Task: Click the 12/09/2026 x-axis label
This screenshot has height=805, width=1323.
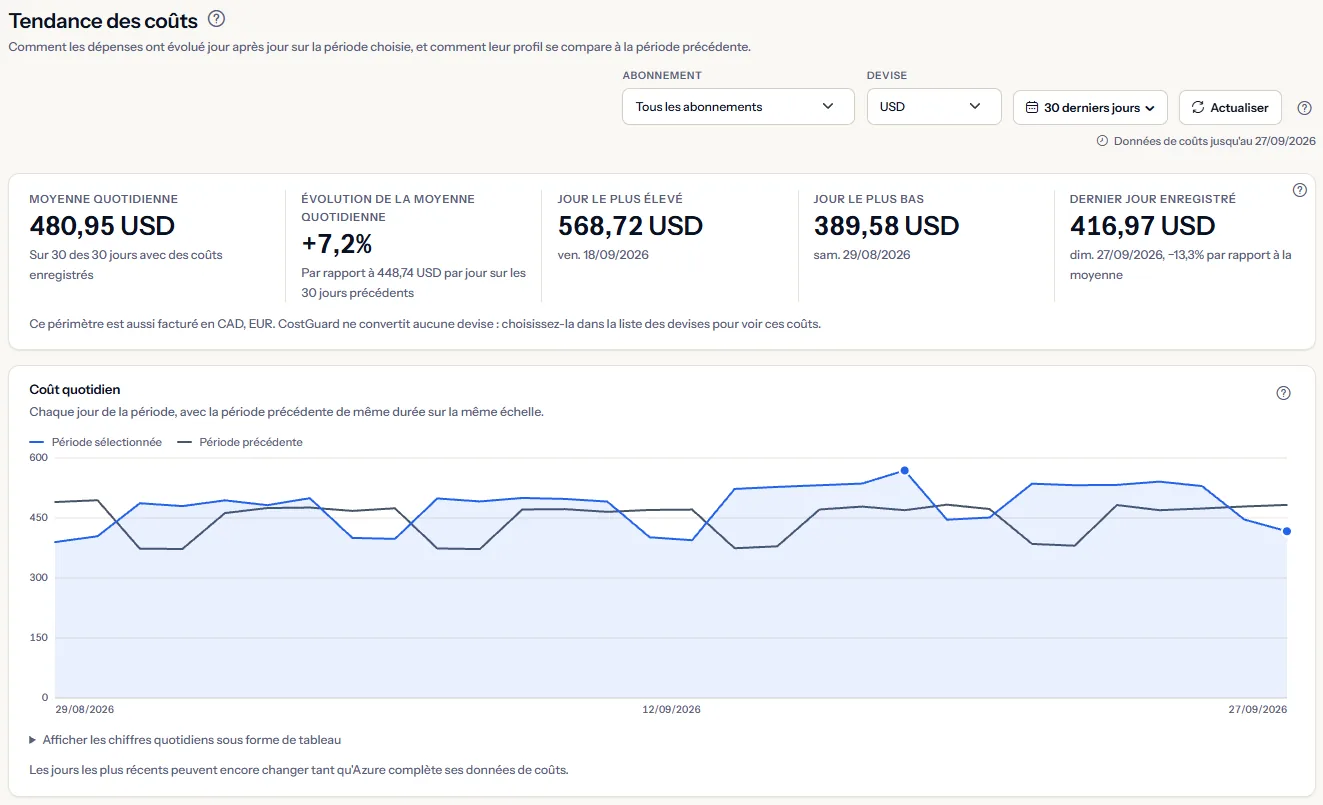Action: tap(671, 710)
